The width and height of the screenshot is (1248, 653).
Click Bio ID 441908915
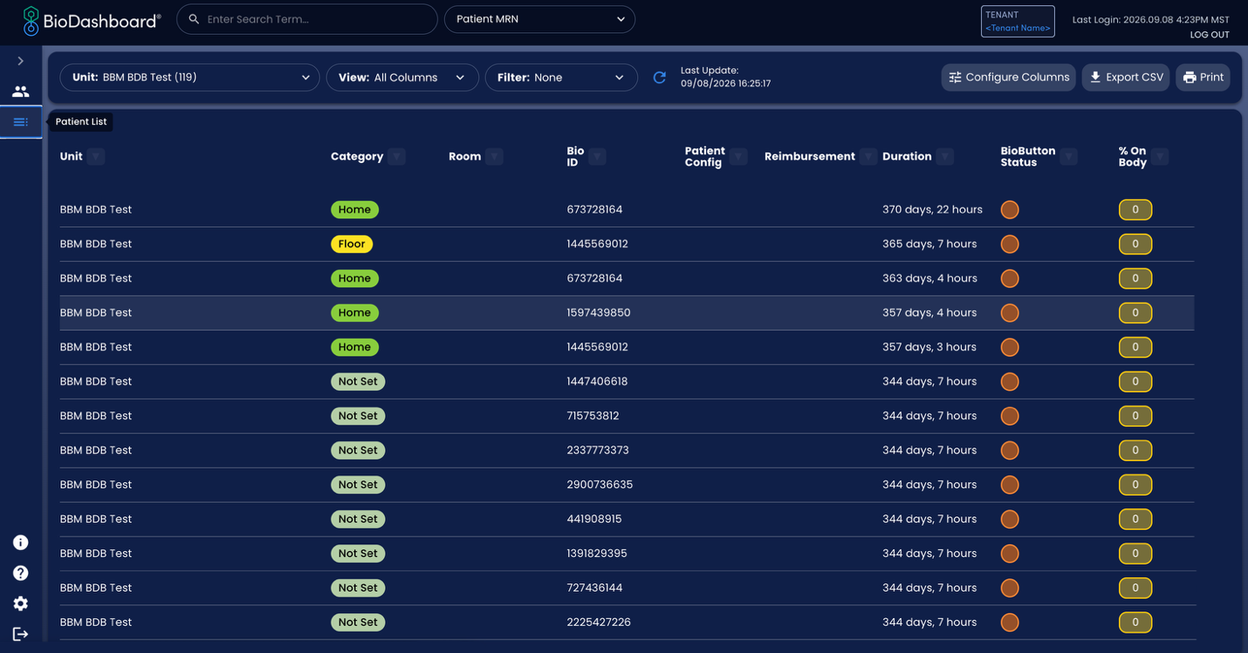[594, 519]
